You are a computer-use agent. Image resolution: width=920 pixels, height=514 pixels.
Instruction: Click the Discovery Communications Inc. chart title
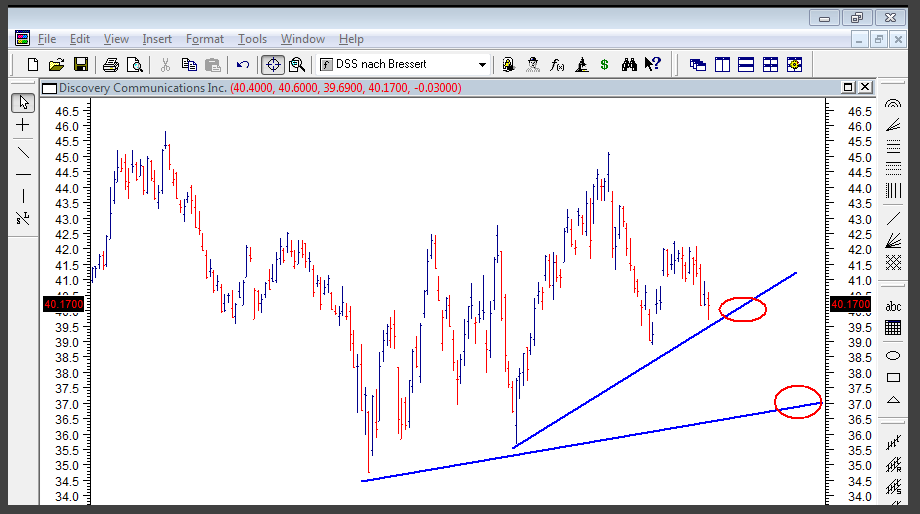point(143,88)
